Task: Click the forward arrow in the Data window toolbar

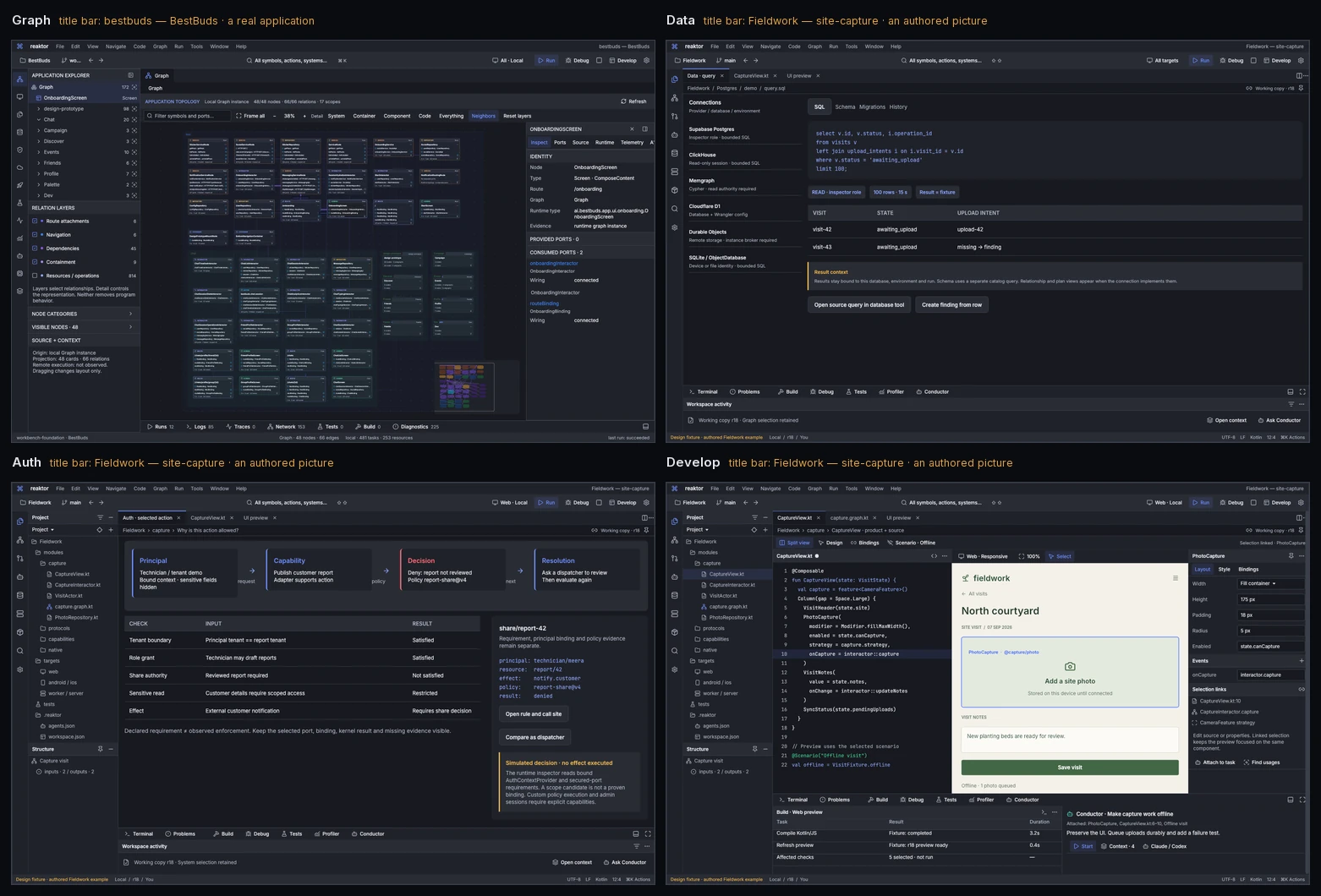Action: pyautogui.click(x=756, y=61)
